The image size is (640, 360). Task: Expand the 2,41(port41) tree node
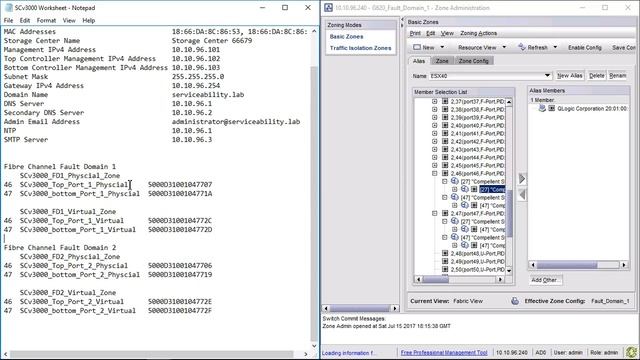click(x=435, y=133)
